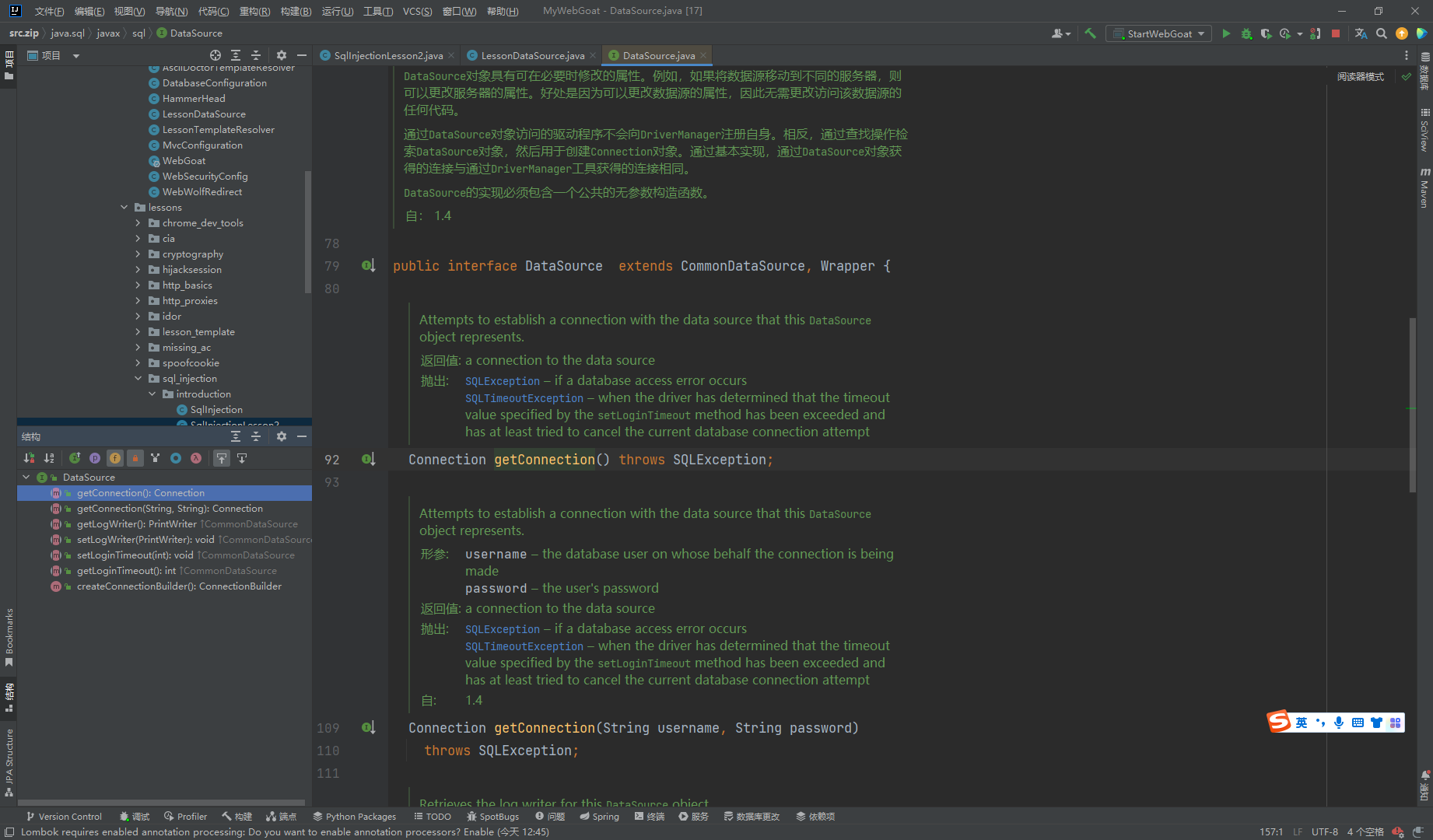Run StartWebGoat with the green play icon
The height and width of the screenshot is (840, 1433).
click(1226, 33)
